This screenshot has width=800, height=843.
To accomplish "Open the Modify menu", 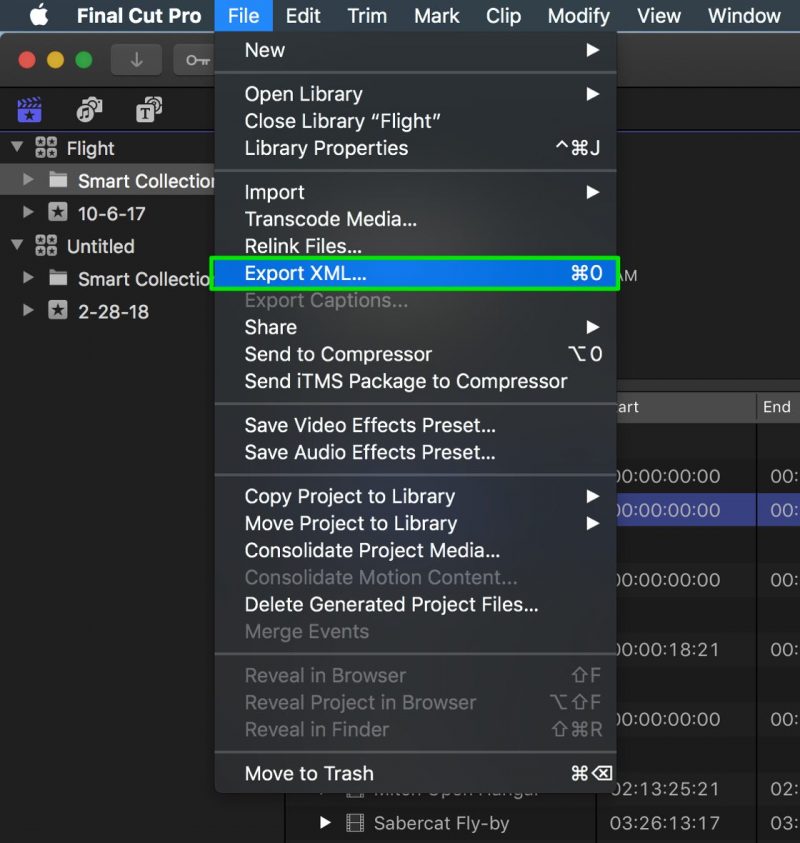I will [578, 16].
